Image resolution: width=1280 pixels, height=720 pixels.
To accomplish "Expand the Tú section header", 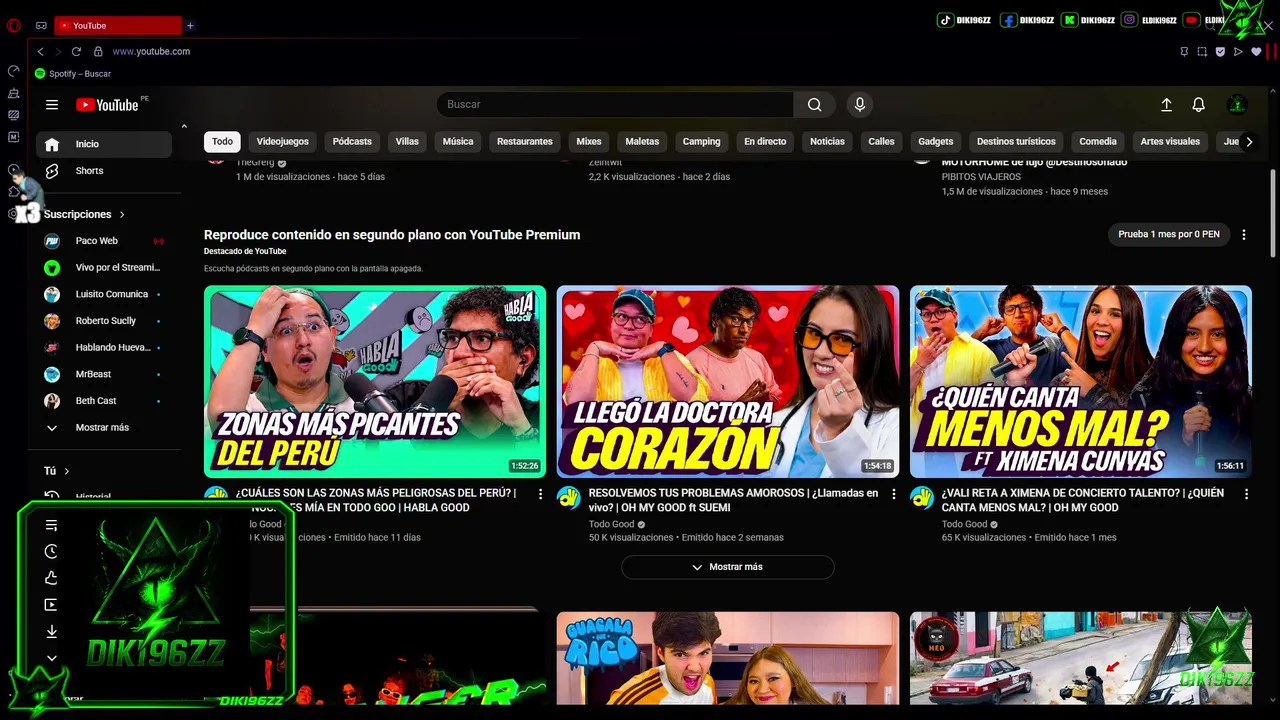I will tap(57, 471).
